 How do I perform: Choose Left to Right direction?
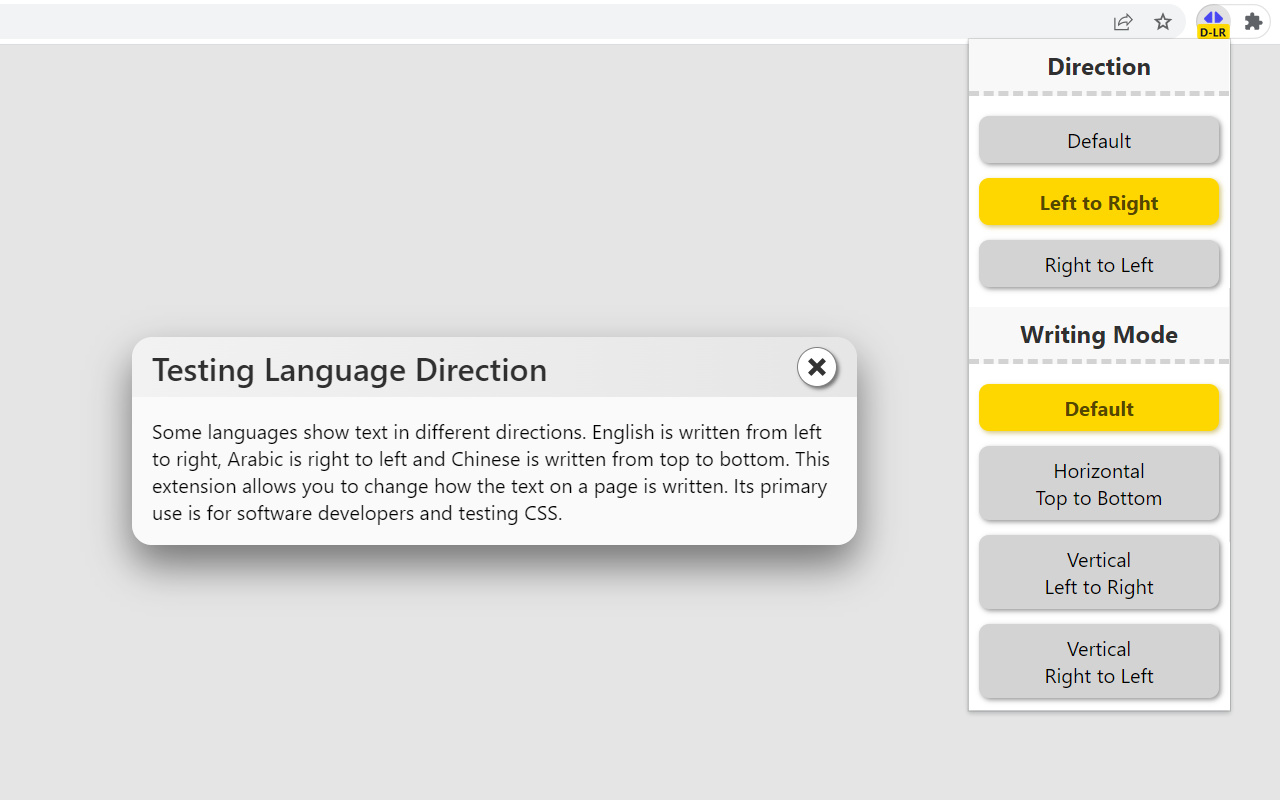1099,202
